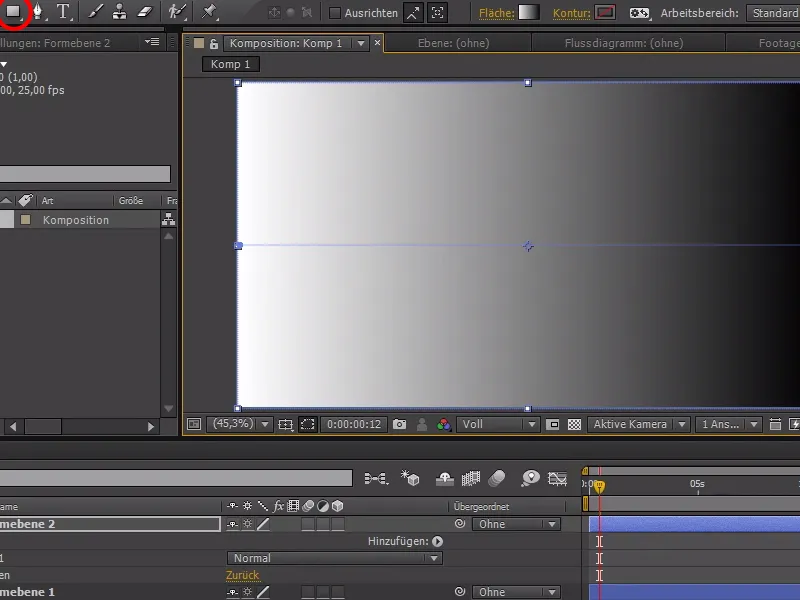Viewport: 800px width, 600px height.
Task: Select the Puppet Pin tool
Action: pyautogui.click(x=210, y=13)
